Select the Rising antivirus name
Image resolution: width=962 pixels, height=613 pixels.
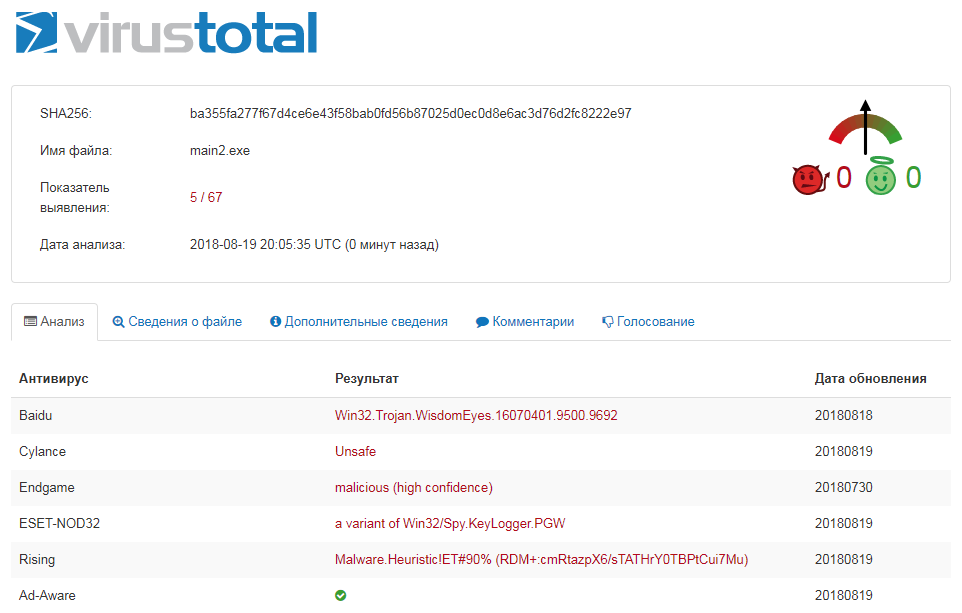pyautogui.click(x=37, y=560)
